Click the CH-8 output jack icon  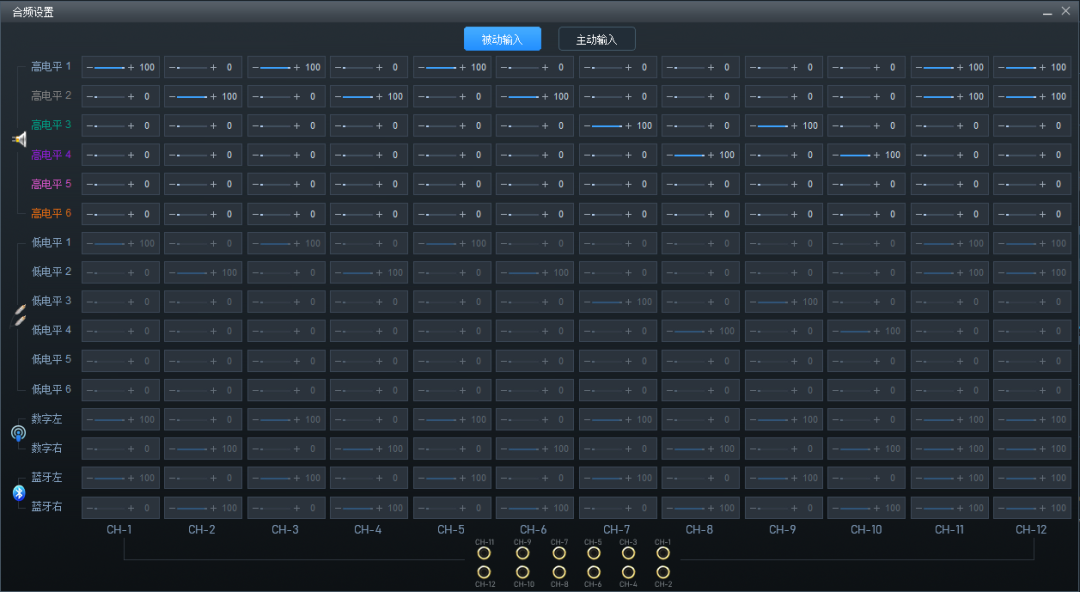coord(559,572)
